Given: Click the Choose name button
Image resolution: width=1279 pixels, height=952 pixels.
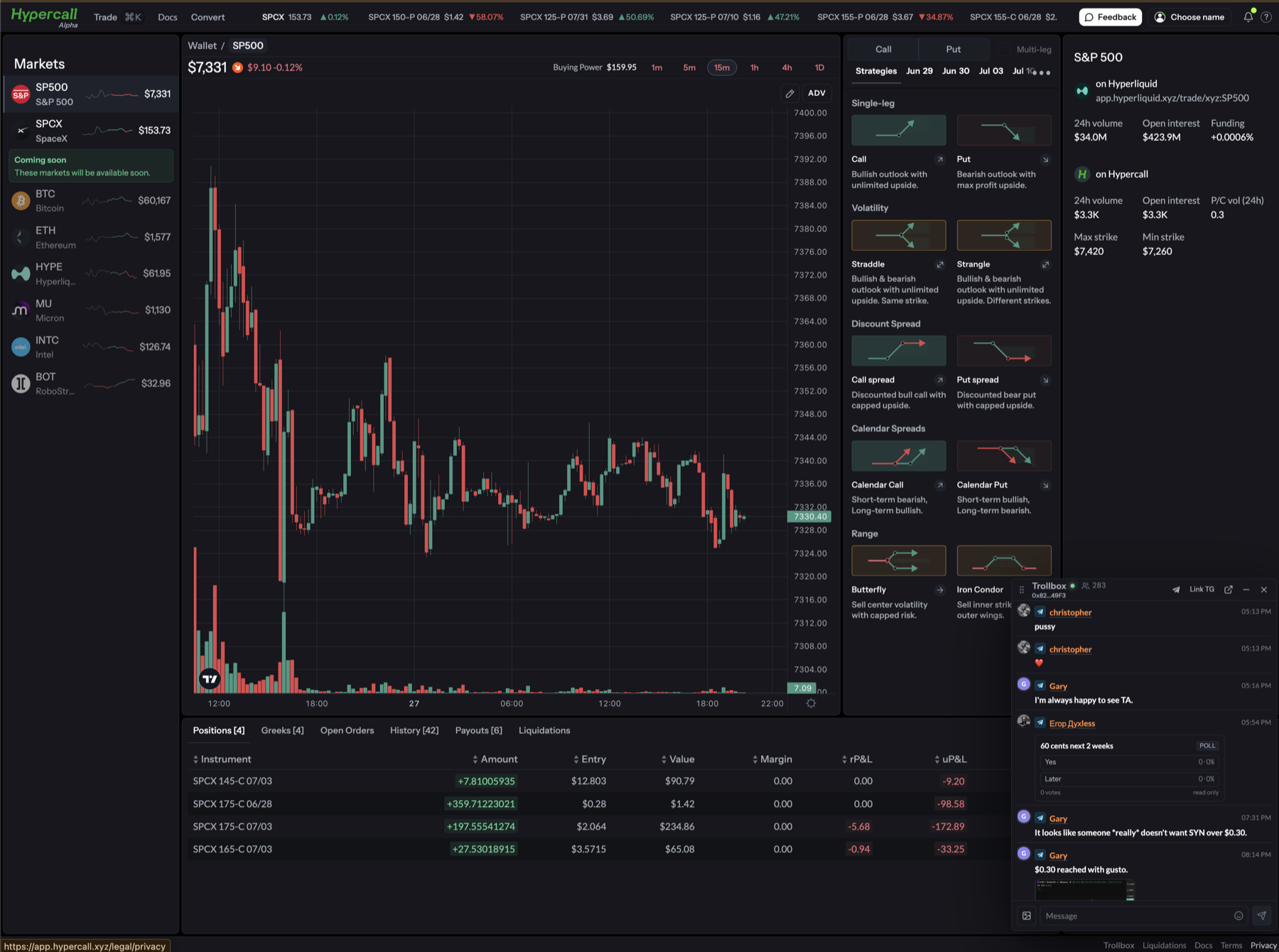Looking at the screenshot, I should [1189, 17].
